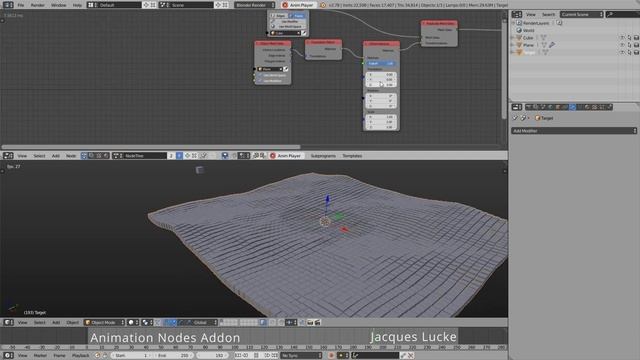Open the Window menu in the top bar
This screenshot has width=640, height=360.
coord(58,5)
